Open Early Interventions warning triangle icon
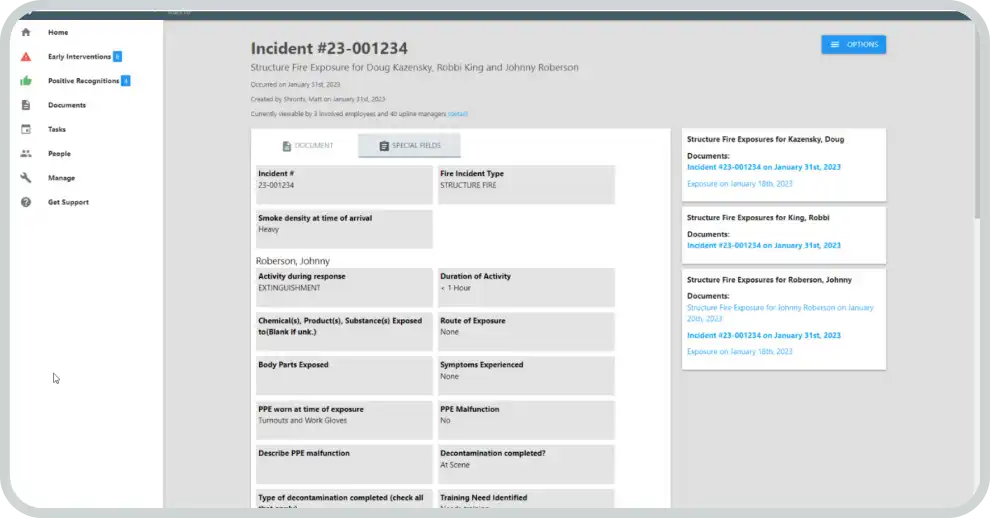Image resolution: width=990 pixels, height=518 pixels. [x=26, y=57]
